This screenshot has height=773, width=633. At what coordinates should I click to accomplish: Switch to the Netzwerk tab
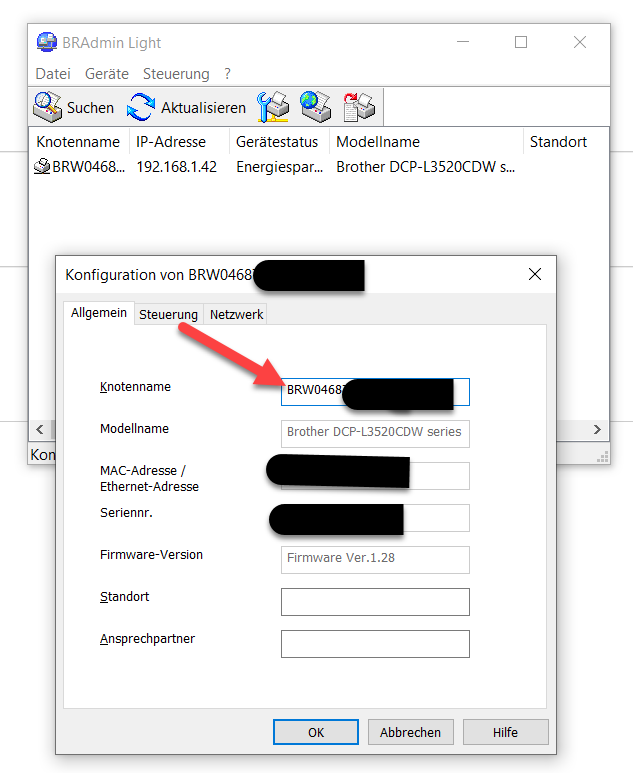236,315
